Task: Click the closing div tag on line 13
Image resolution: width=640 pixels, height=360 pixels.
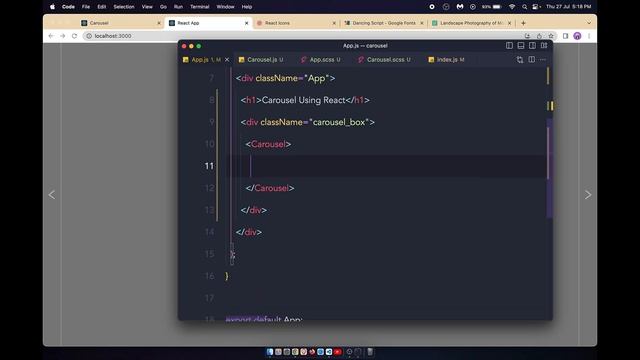Action: tap(253, 210)
